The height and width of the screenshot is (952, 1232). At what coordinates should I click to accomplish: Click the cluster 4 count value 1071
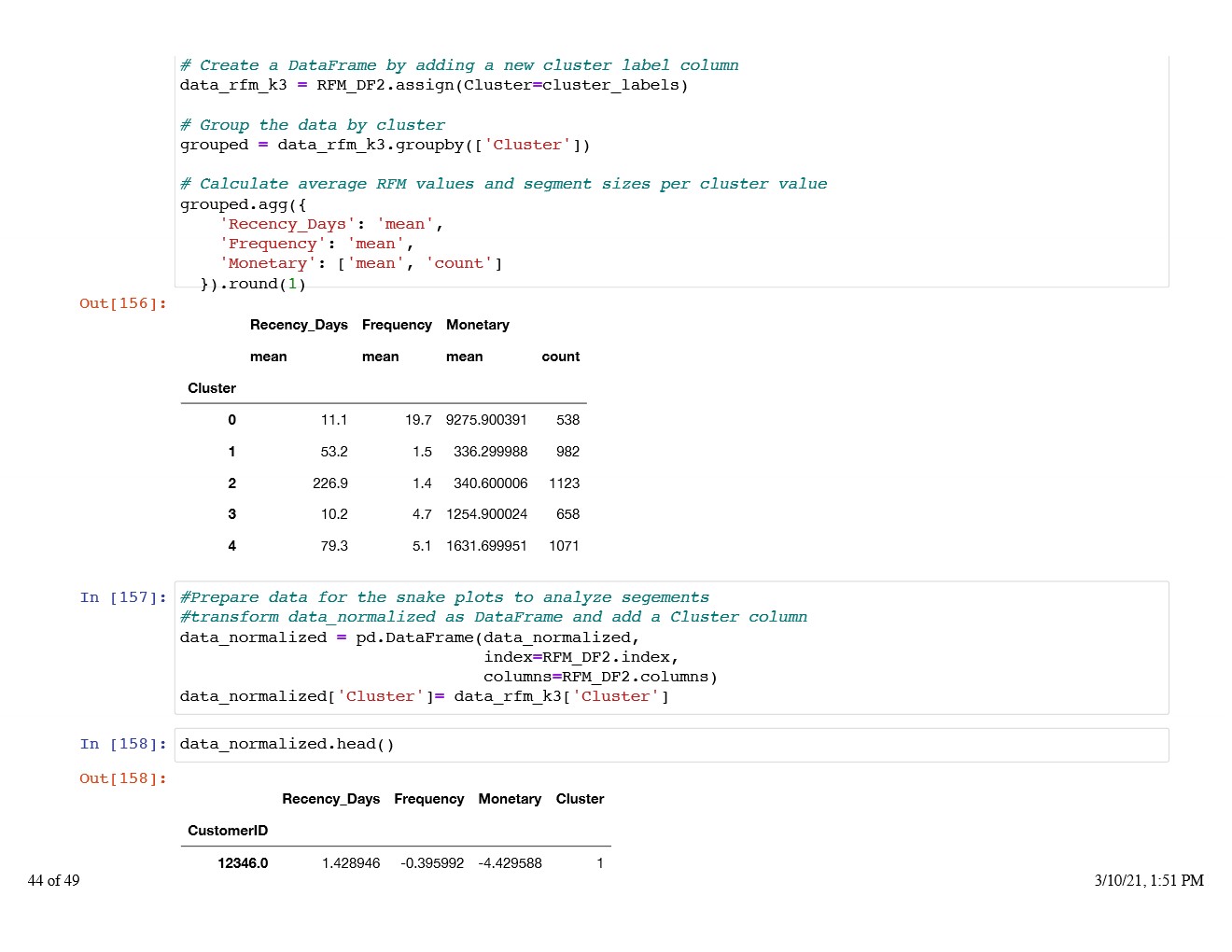(564, 546)
